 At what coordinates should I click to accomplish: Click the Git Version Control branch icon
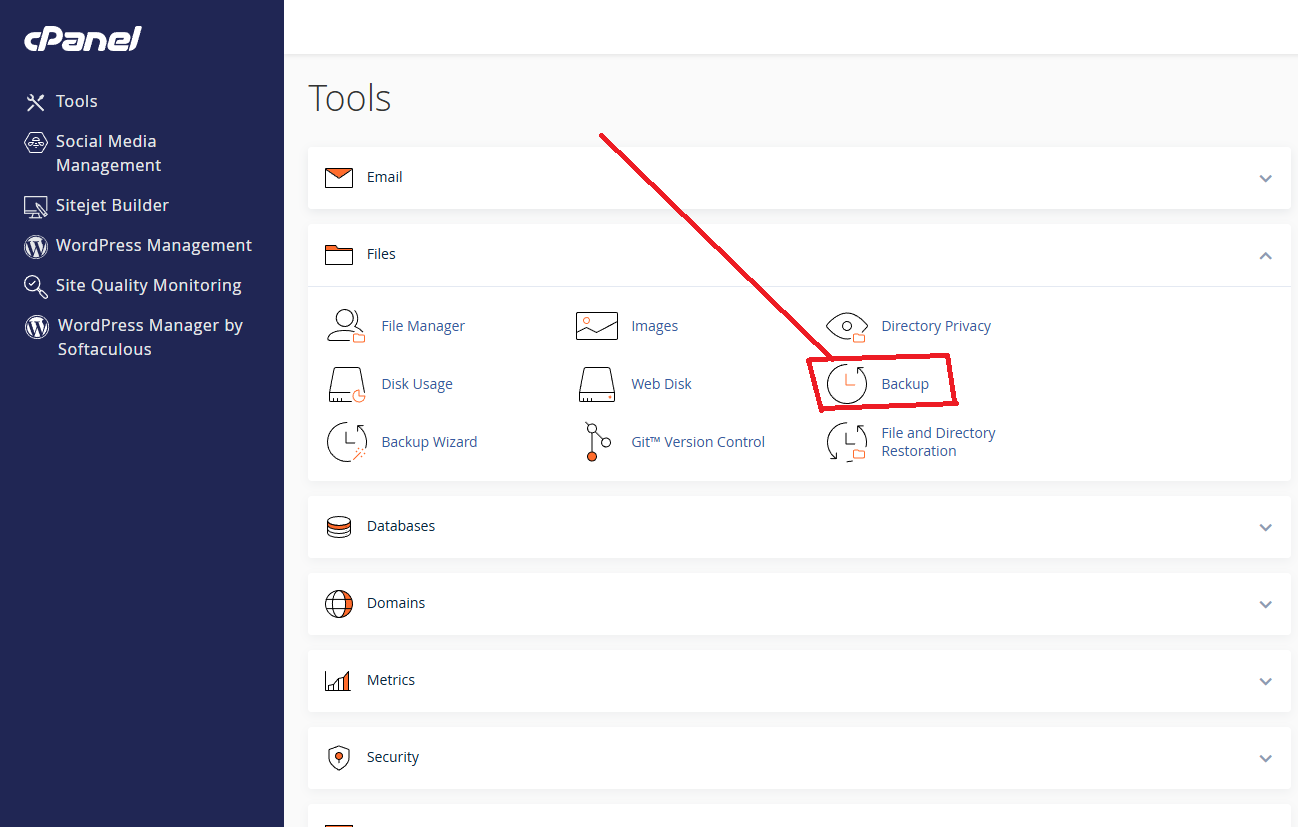click(x=597, y=442)
